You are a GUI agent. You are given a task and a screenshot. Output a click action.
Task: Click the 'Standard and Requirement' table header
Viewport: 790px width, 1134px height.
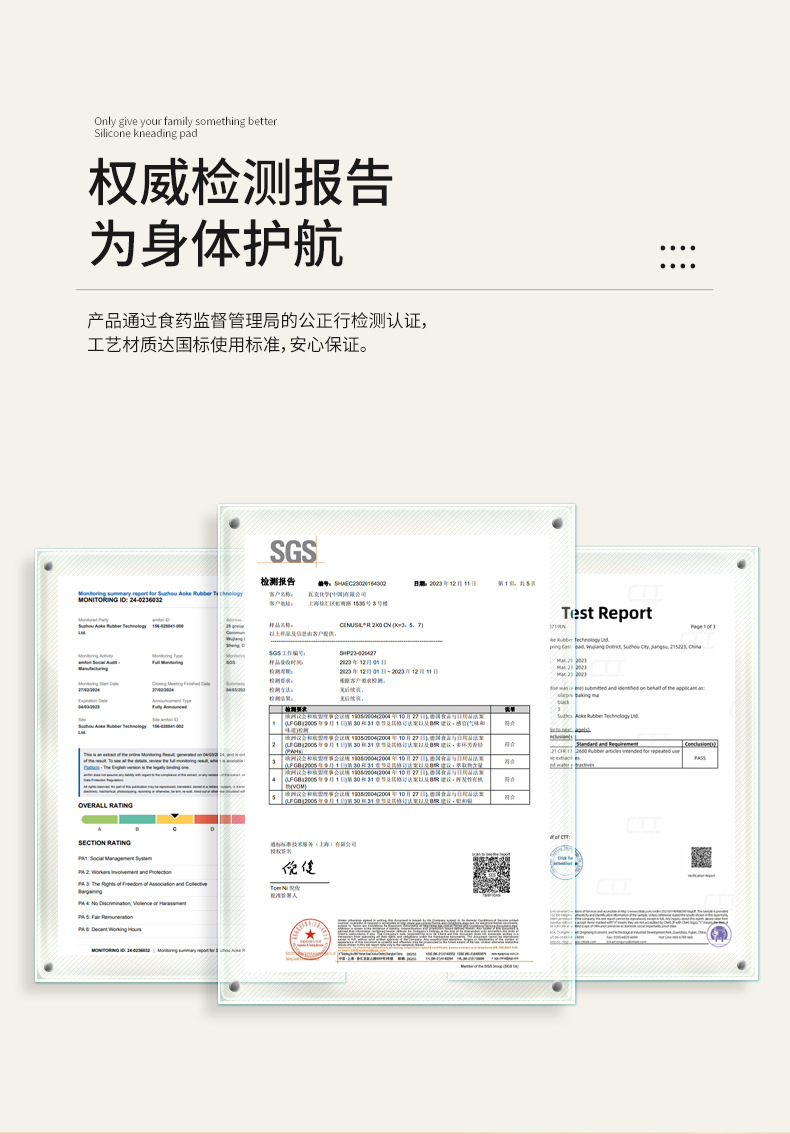(607, 743)
